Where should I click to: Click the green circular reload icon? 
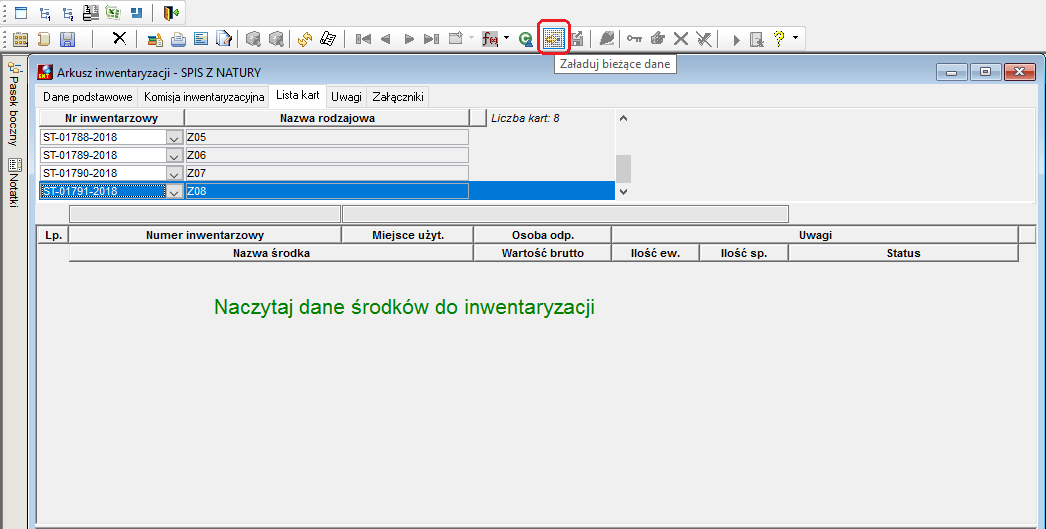526,39
